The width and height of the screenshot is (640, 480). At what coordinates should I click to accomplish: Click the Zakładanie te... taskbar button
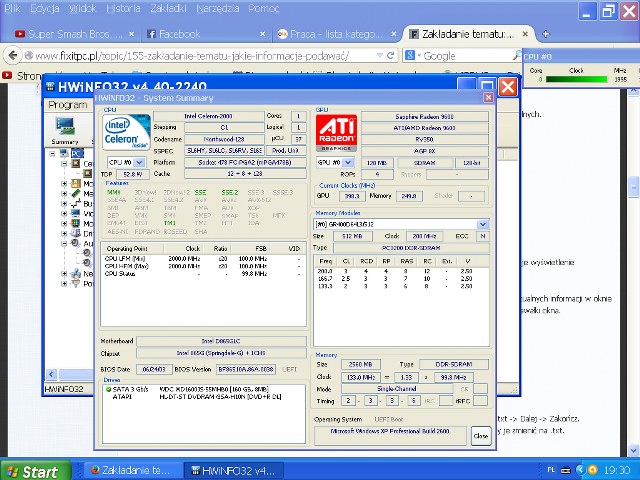pyautogui.click(x=133, y=470)
